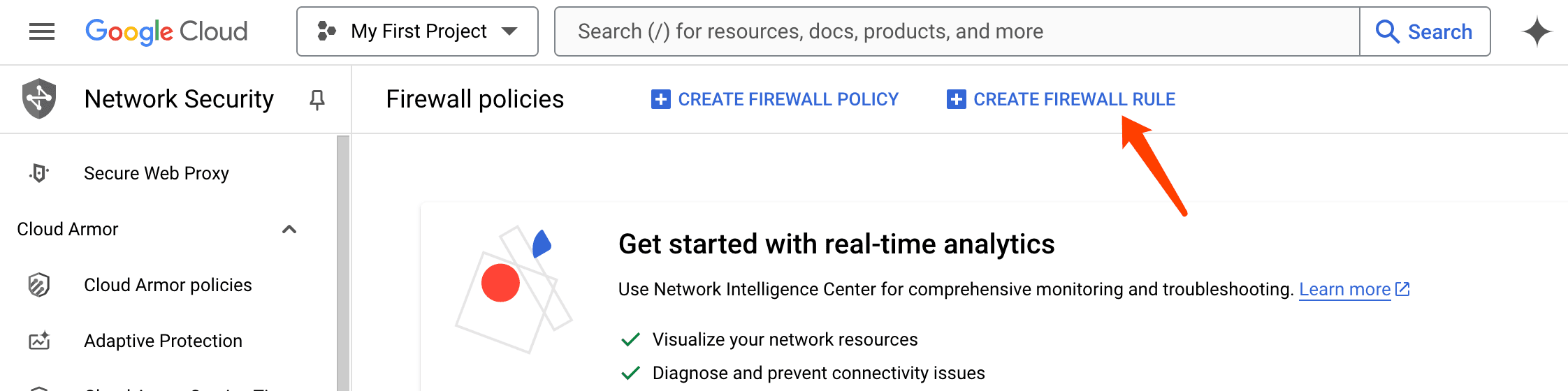The width and height of the screenshot is (1568, 391).
Task: Open the Learn more link
Action: coord(1344,289)
